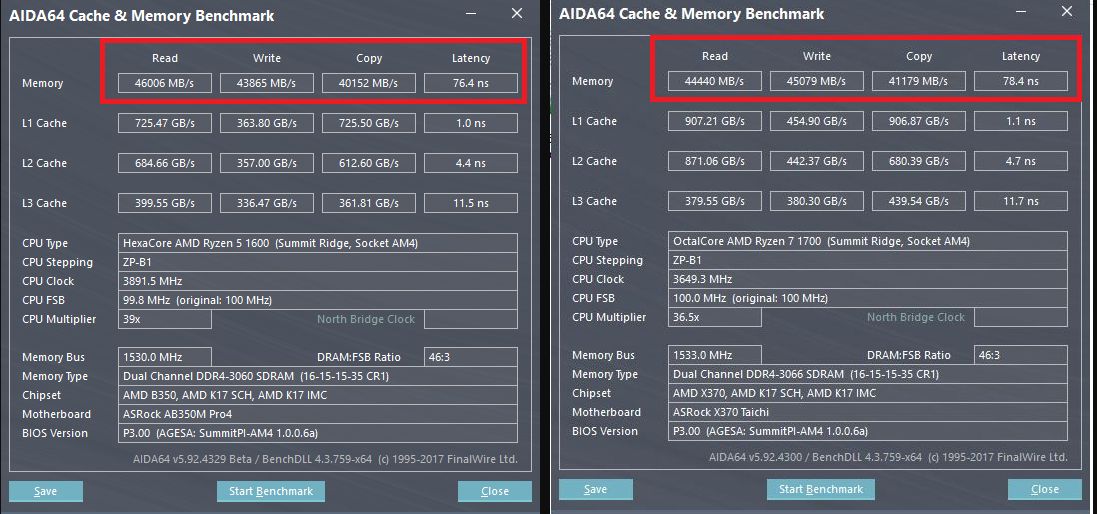Click the 76.4 ns memory latency value
Image resolution: width=1097 pixels, height=514 pixels.
pos(470,84)
